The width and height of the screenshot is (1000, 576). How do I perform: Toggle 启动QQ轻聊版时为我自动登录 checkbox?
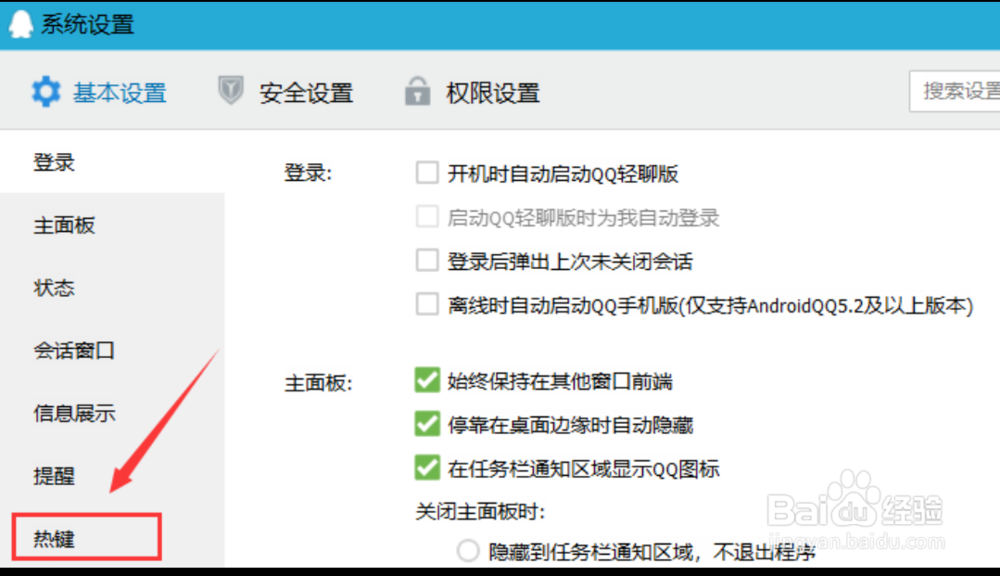tap(427, 216)
